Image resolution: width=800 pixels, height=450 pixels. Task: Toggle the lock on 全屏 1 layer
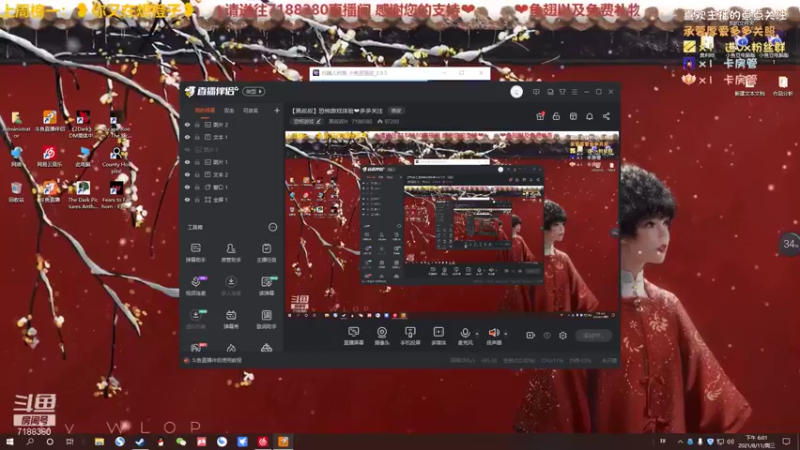coord(197,199)
